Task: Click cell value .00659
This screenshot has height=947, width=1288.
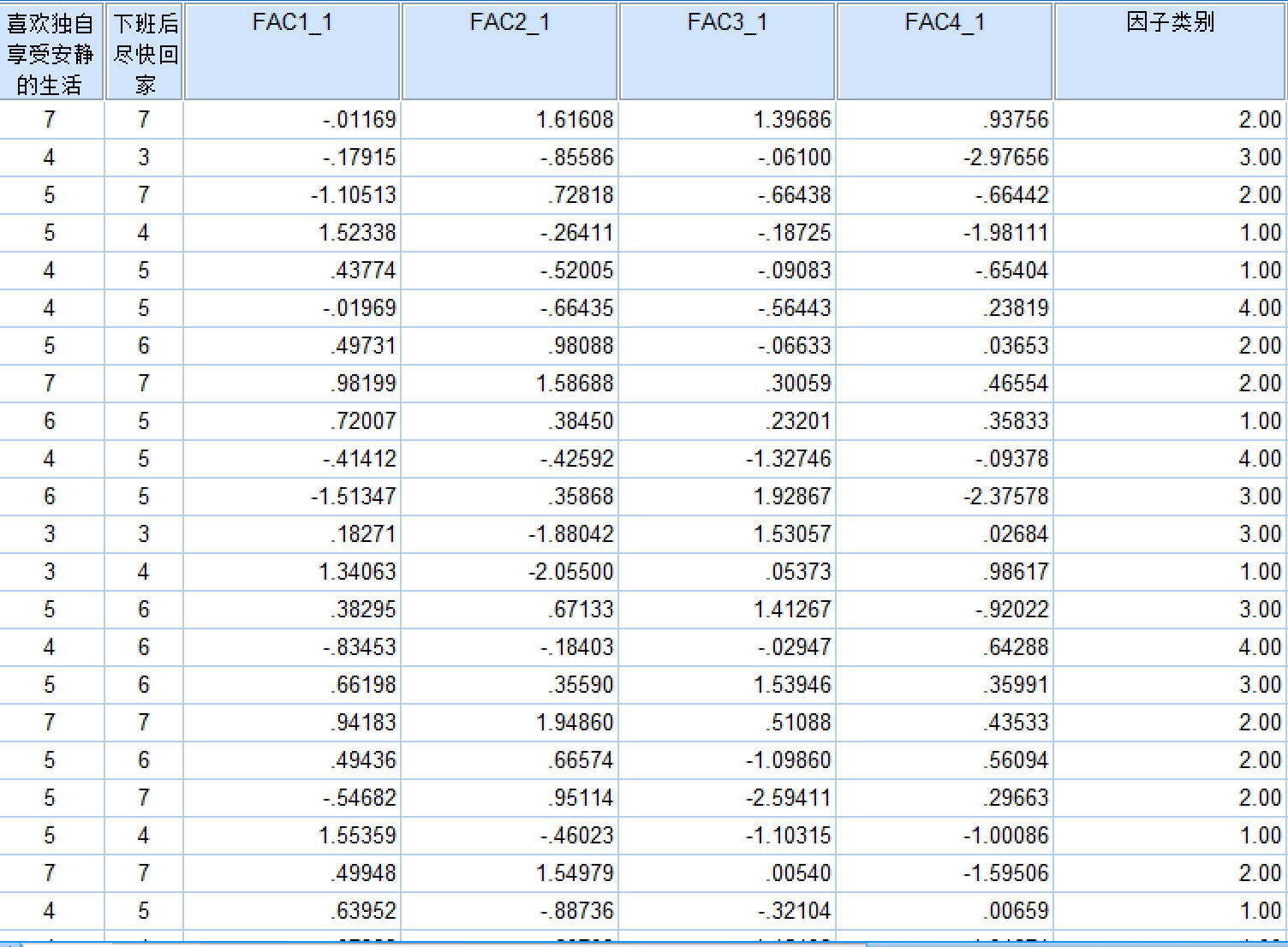Action: 1016,911
